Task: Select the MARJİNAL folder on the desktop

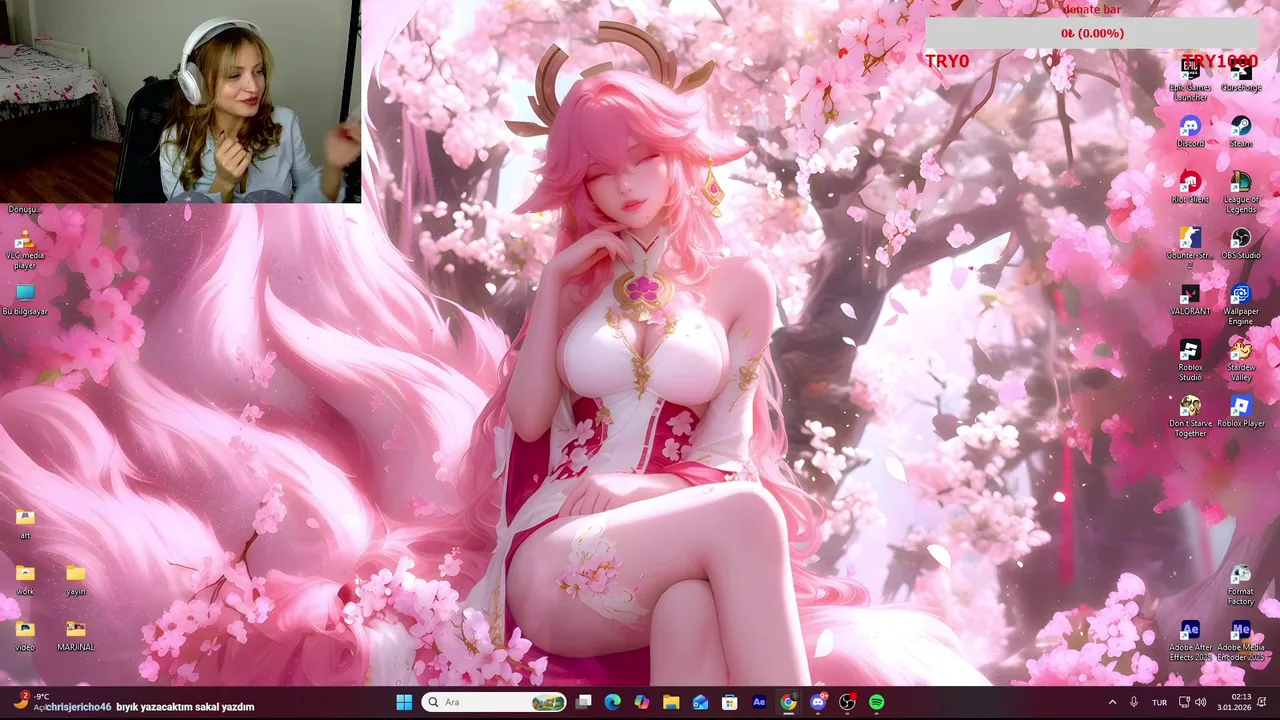Action: click(x=75, y=635)
